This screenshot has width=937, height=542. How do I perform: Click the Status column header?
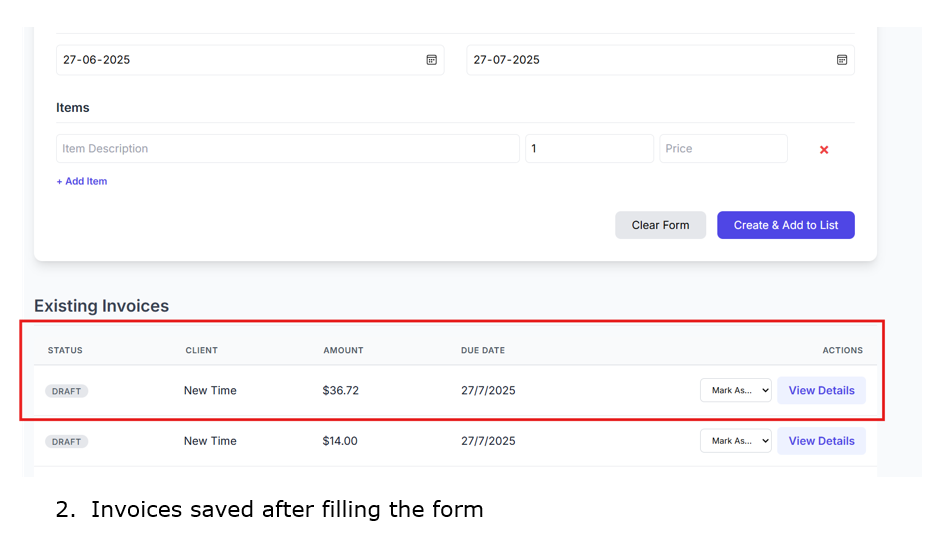(65, 350)
